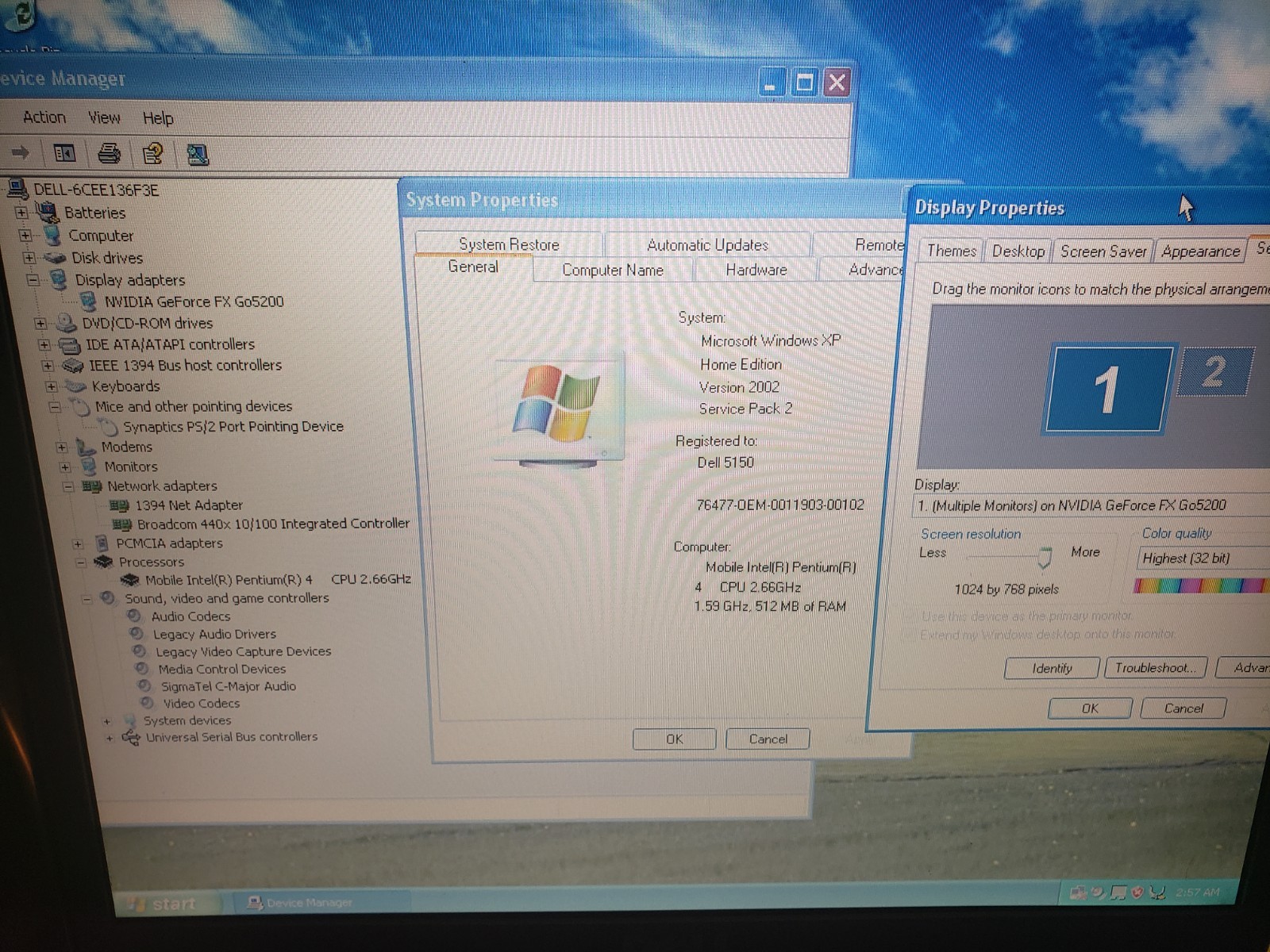
Task: Select the NVIDIA GeForce FX Go5200 adapter icon
Action: point(89,301)
